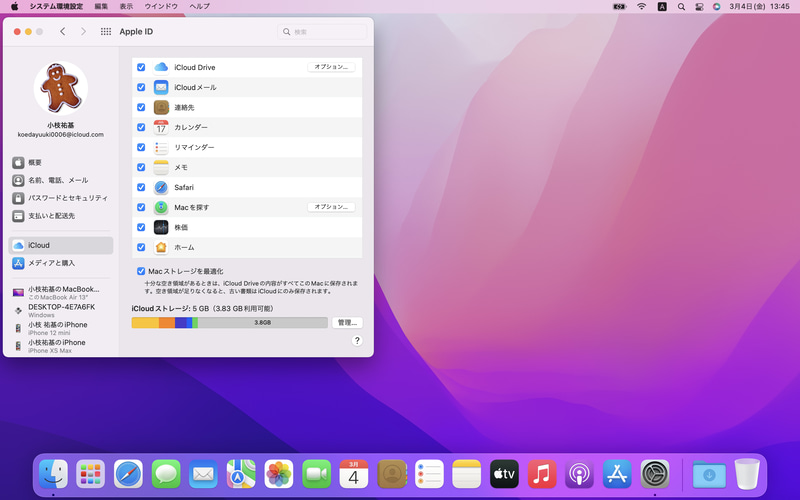
Task: Open Calendar from the Dock
Action: [354, 474]
